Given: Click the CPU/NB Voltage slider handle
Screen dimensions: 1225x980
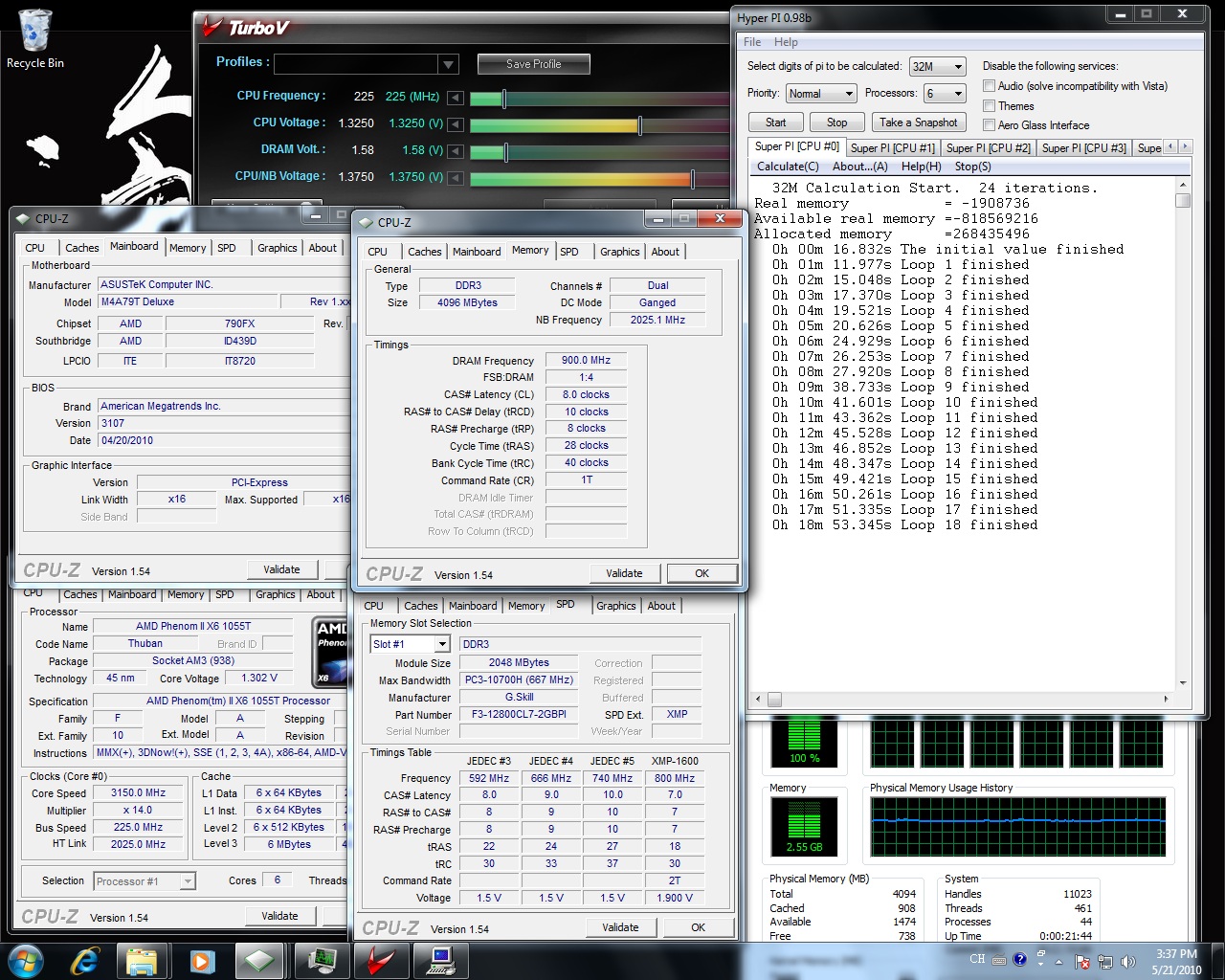Looking at the screenshot, I should pos(693,179).
